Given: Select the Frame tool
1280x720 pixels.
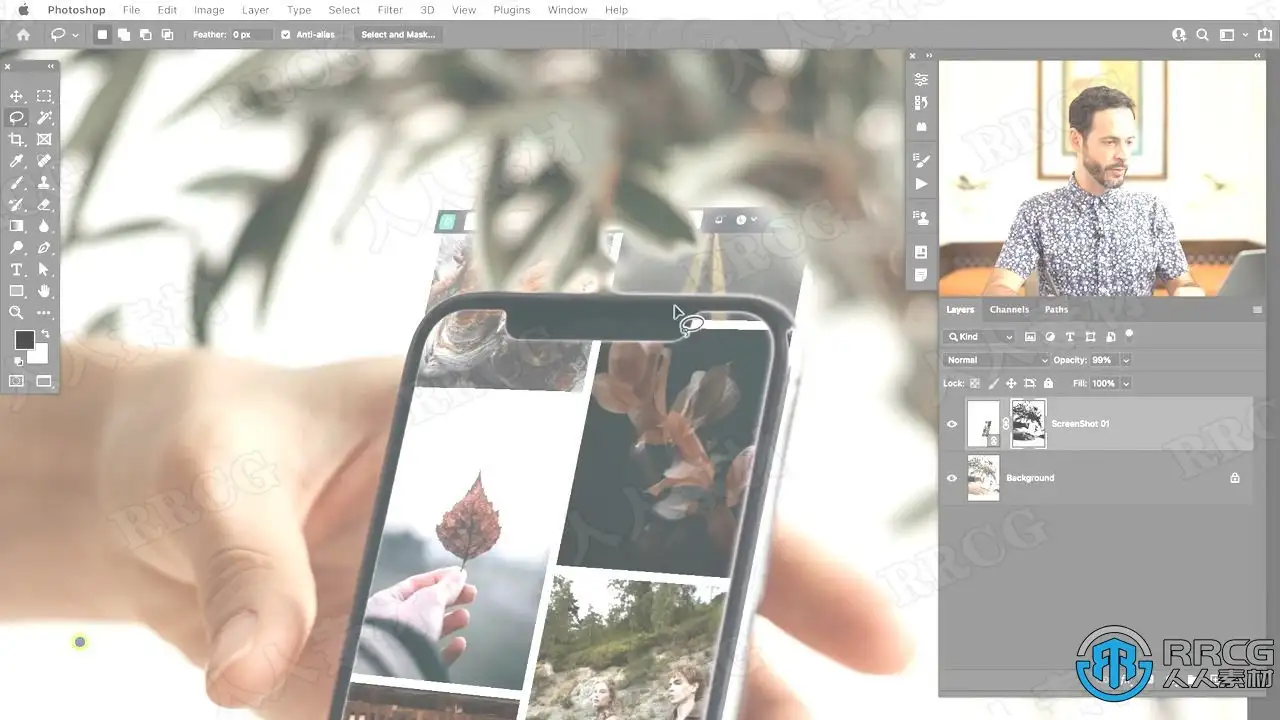Looking at the screenshot, I should (x=44, y=140).
